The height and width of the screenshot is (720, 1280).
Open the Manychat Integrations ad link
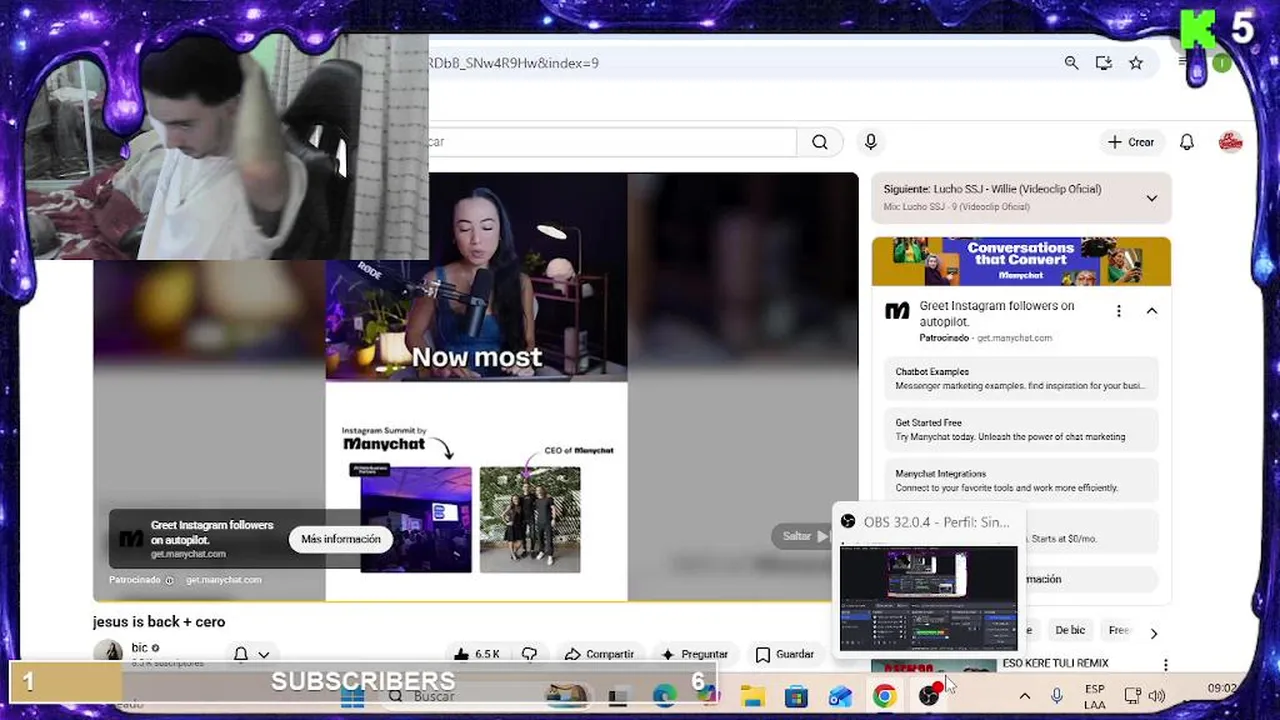(x=1021, y=481)
